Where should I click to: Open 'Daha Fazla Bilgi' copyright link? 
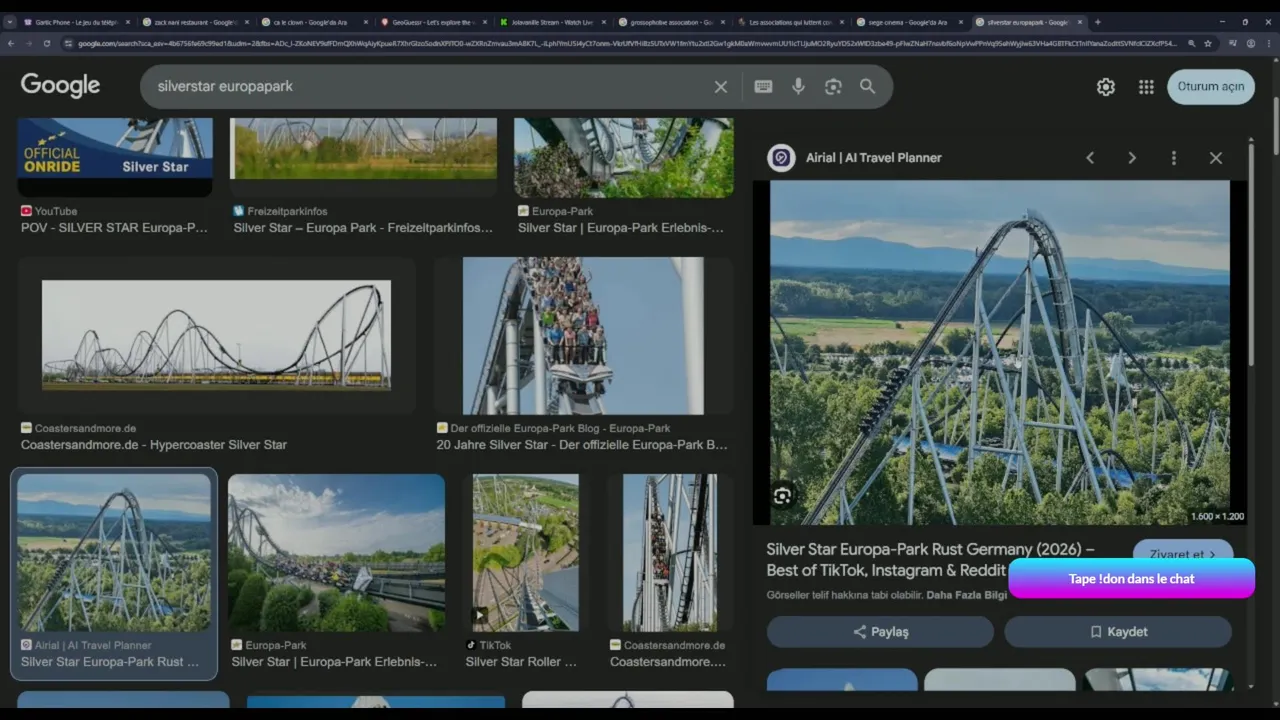pos(967,595)
